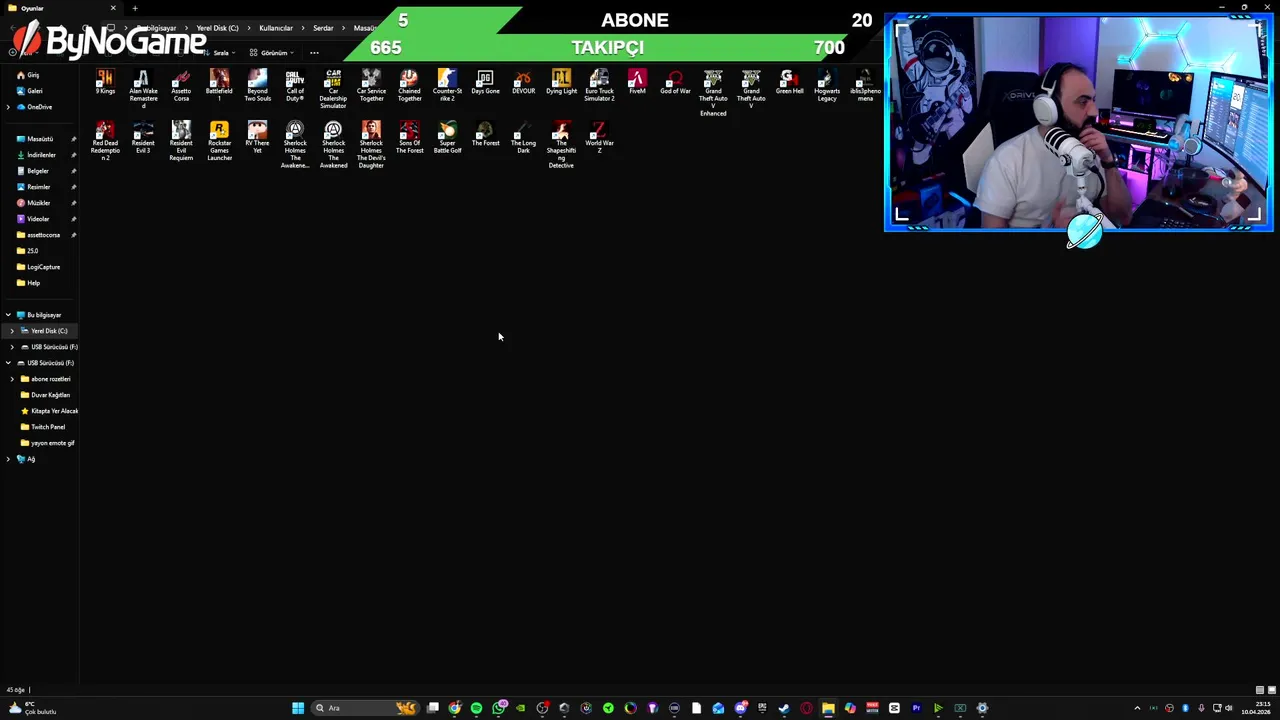Select Euro Truck Simulator 2 shortcut
Screen dimensions: 1280x720
599,86
